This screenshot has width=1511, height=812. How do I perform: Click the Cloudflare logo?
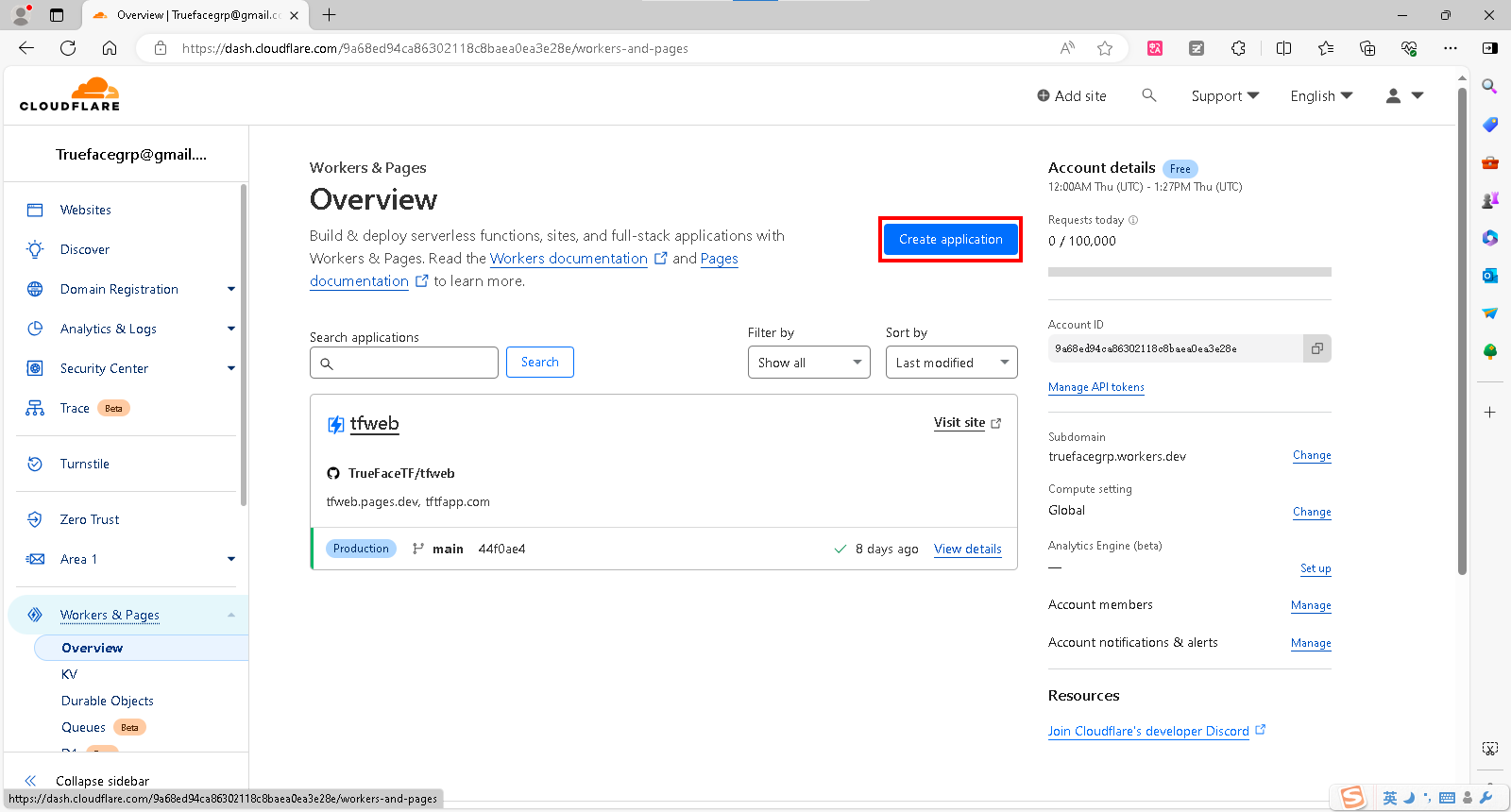(70, 94)
